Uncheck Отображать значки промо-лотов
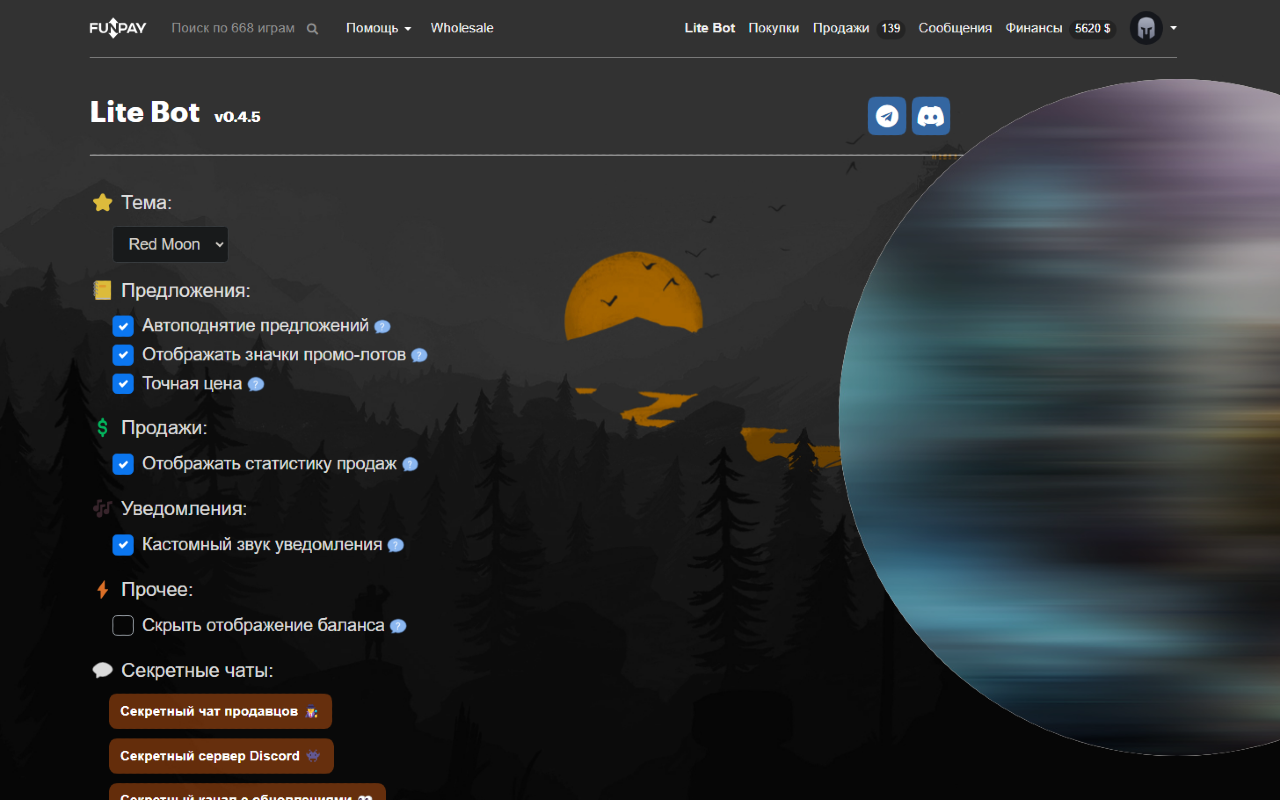Image resolution: width=1280 pixels, height=800 pixels. click(123, 355)
